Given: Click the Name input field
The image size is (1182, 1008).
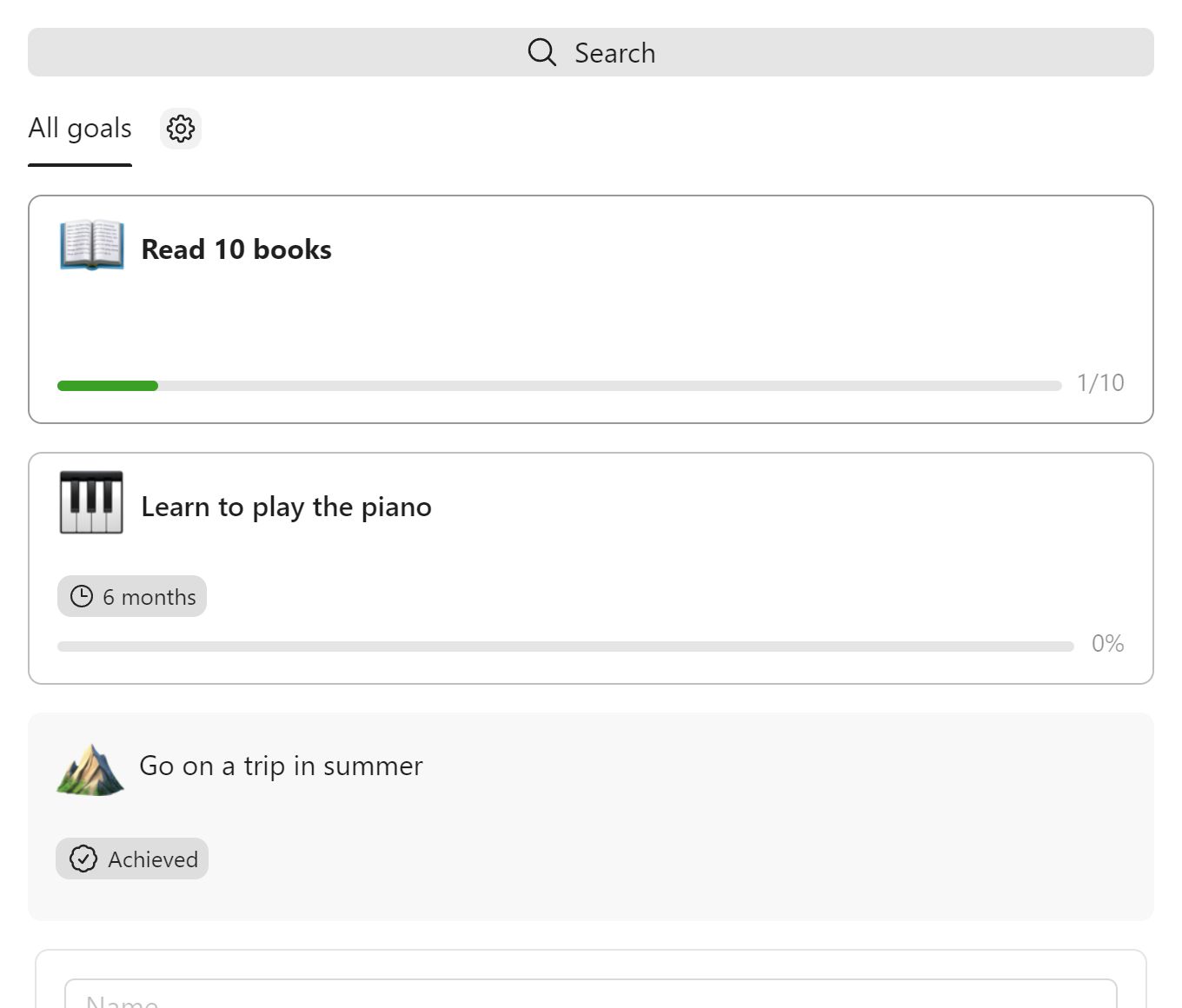Looking at the screenshot, I should (591, 994).
